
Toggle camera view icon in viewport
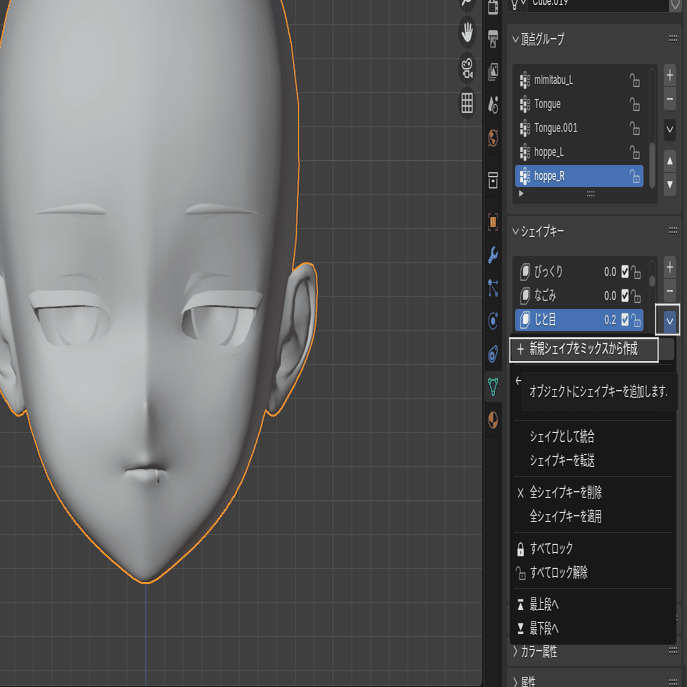[467, 68]
